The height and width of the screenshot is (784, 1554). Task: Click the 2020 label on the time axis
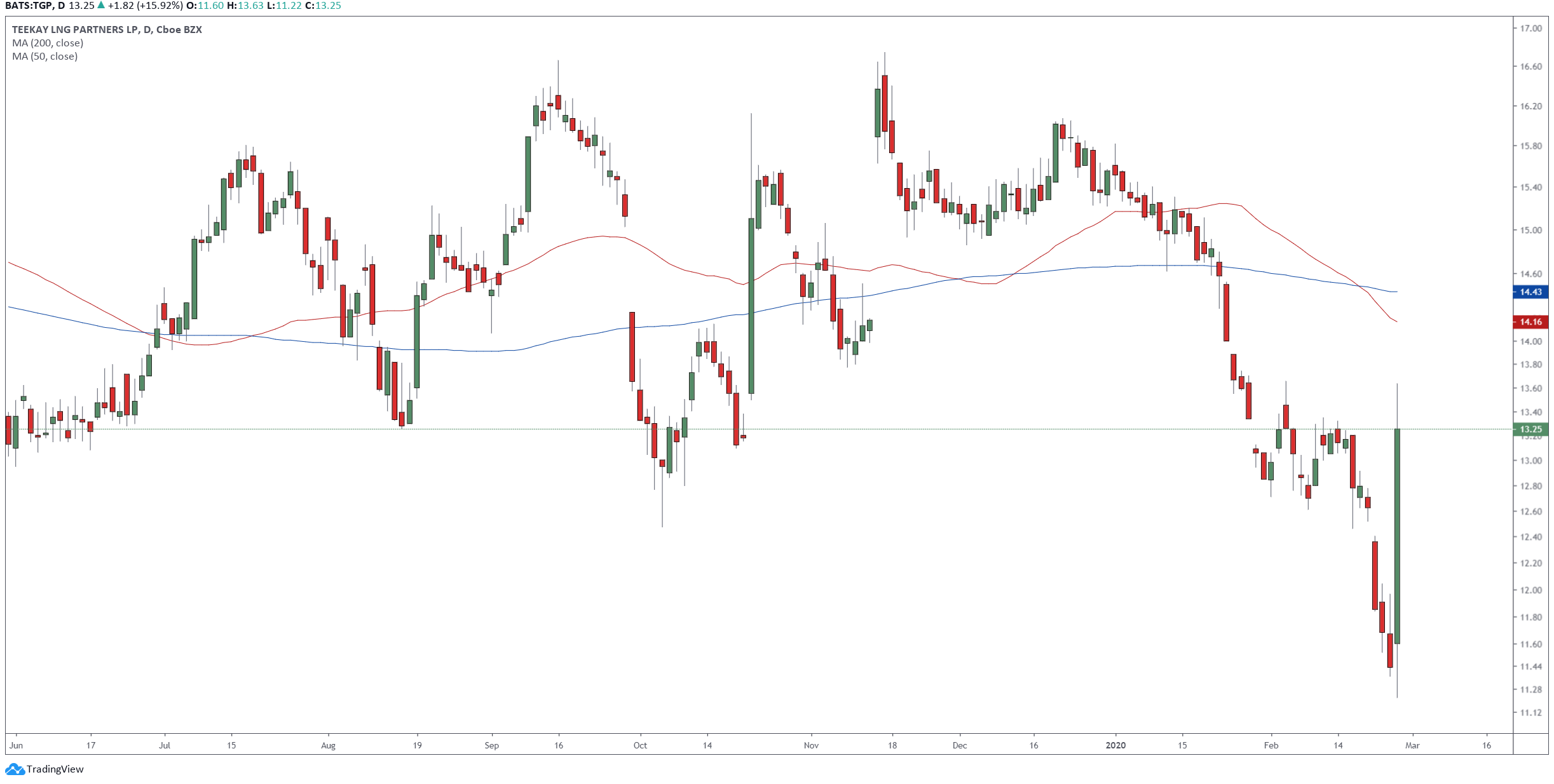click(x=1115, y=745)
